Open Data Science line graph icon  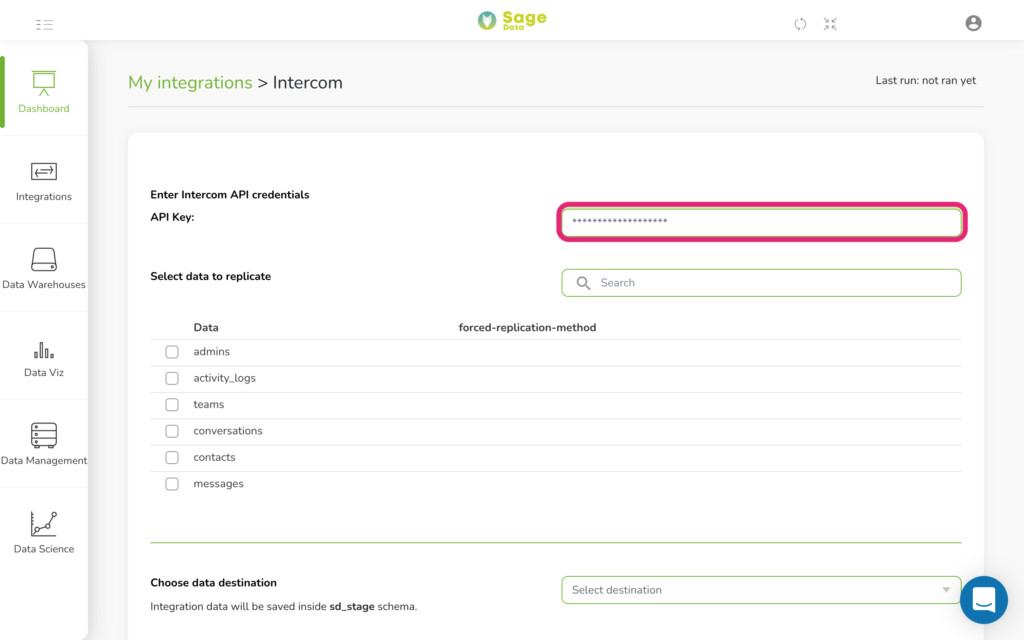pos(44,524)
